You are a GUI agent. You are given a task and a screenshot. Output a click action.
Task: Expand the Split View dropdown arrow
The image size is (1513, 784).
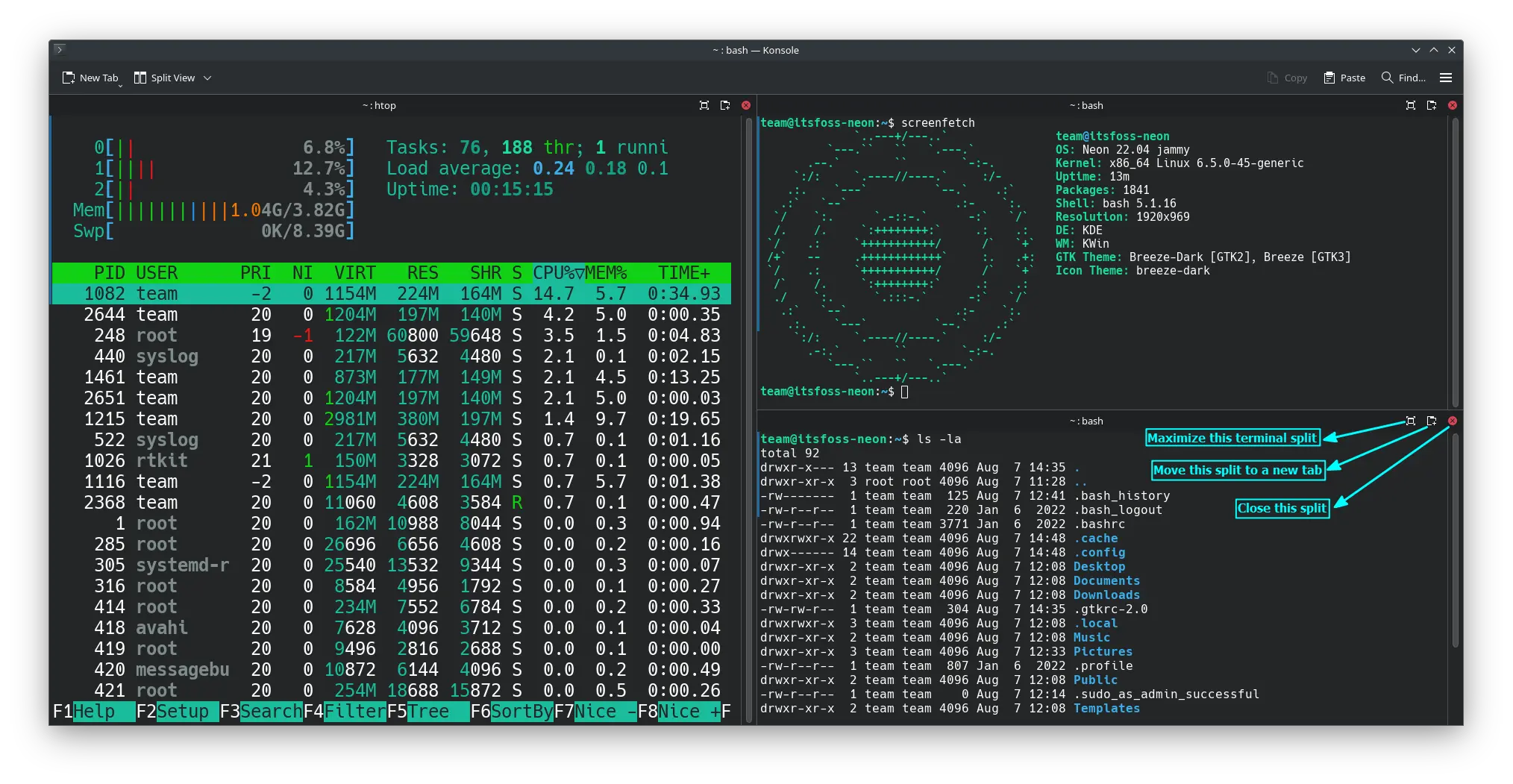pyautogui.click(x=207, y=78)
